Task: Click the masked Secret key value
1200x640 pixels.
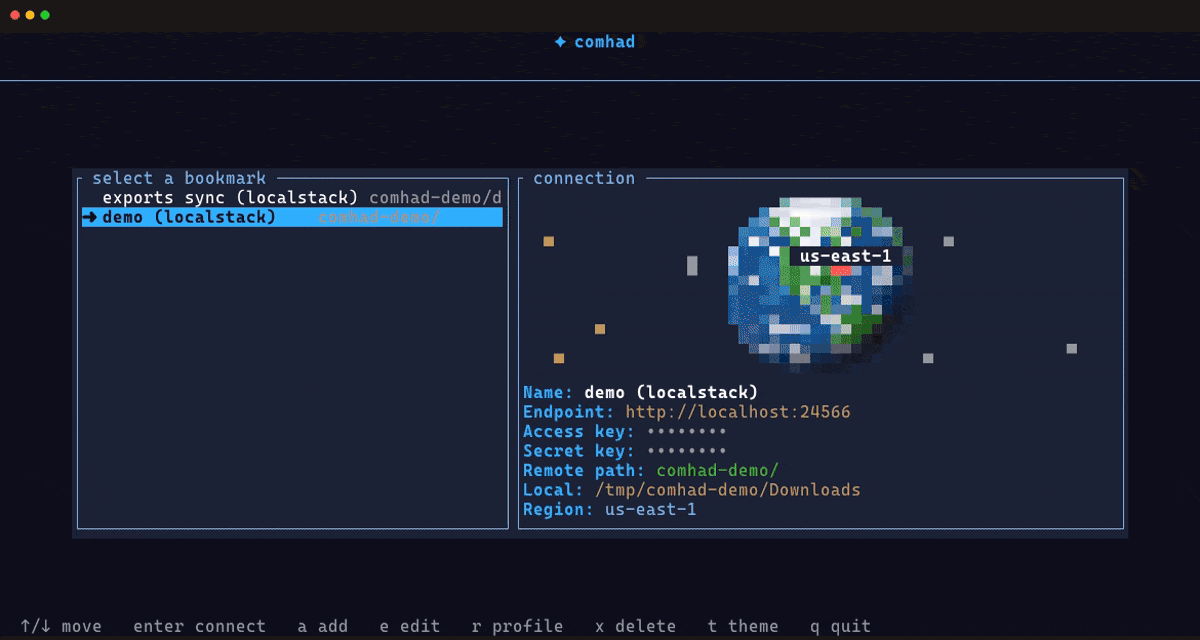Action: tap(686, 452)
